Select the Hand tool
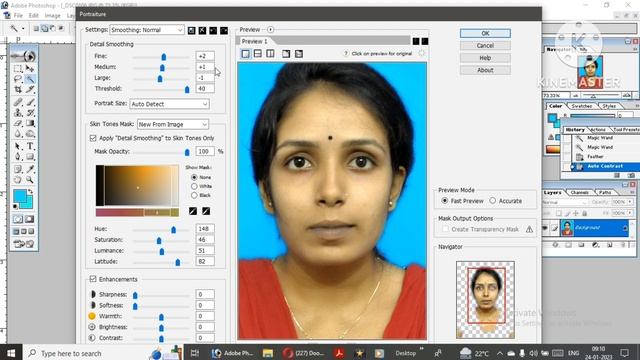 [x=18, y=180]
